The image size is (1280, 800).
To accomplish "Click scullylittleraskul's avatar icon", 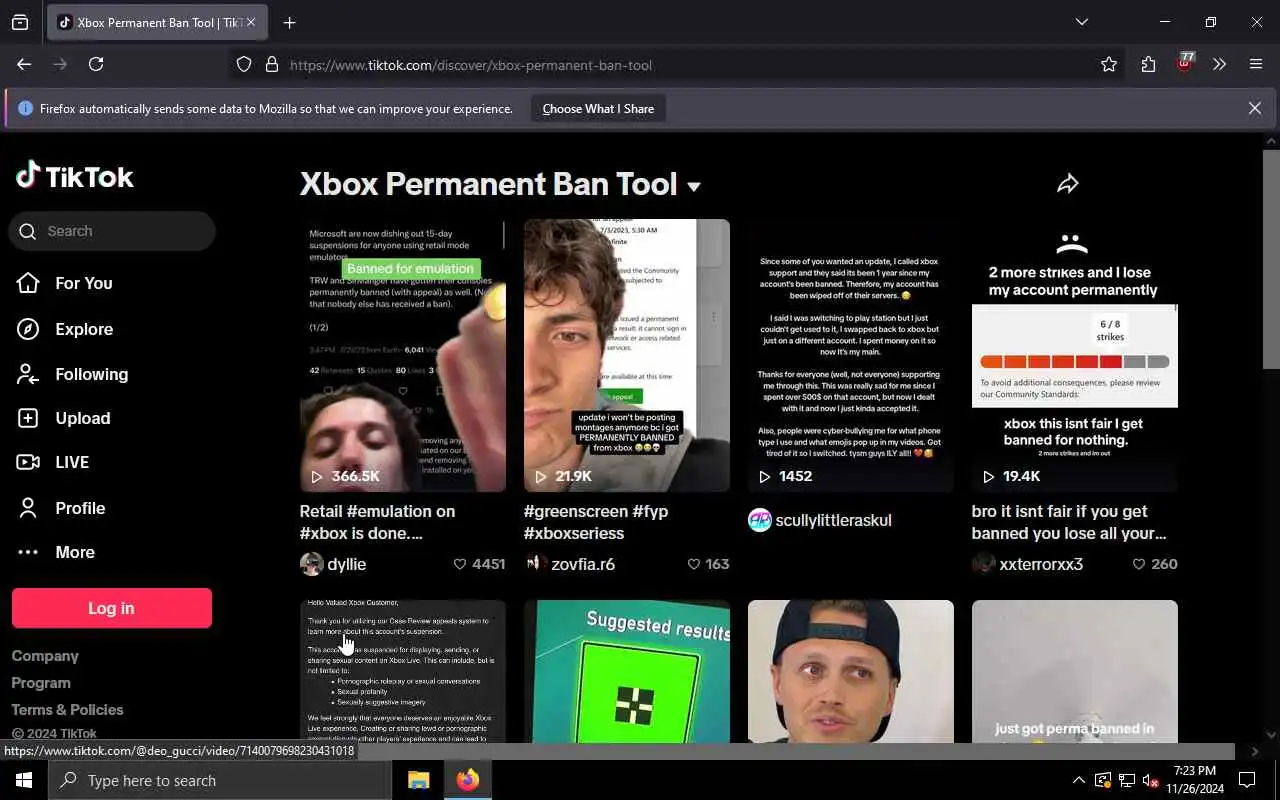I will 760,520.
